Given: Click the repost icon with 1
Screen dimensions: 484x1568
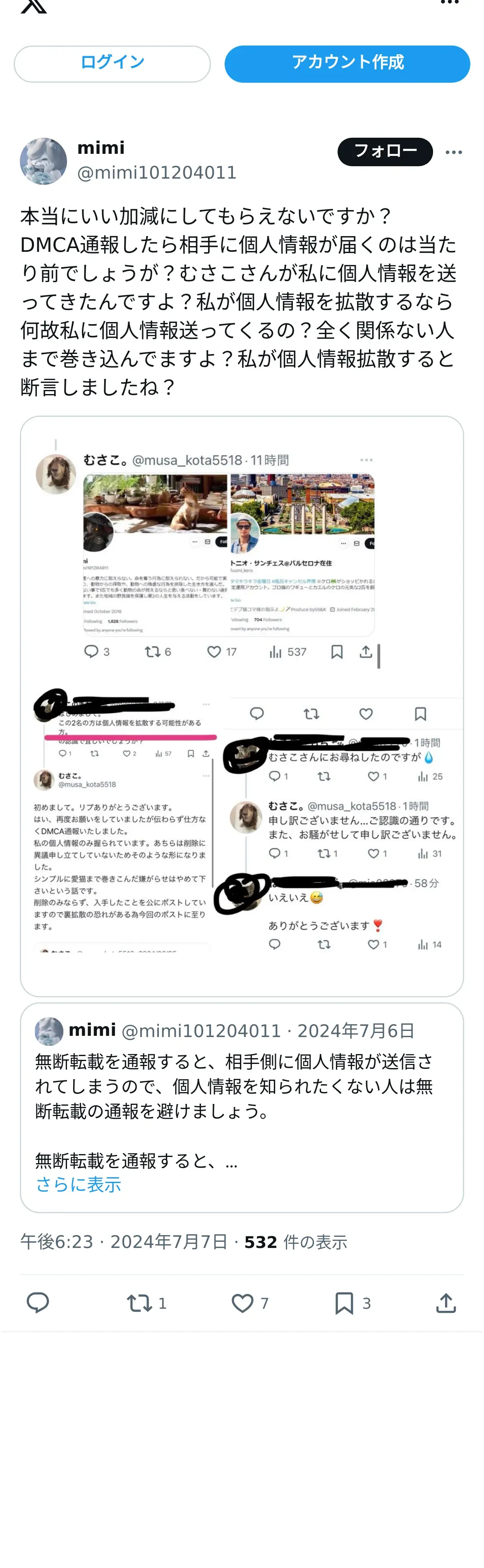Looking at the screenshot, I should 146,1303.
